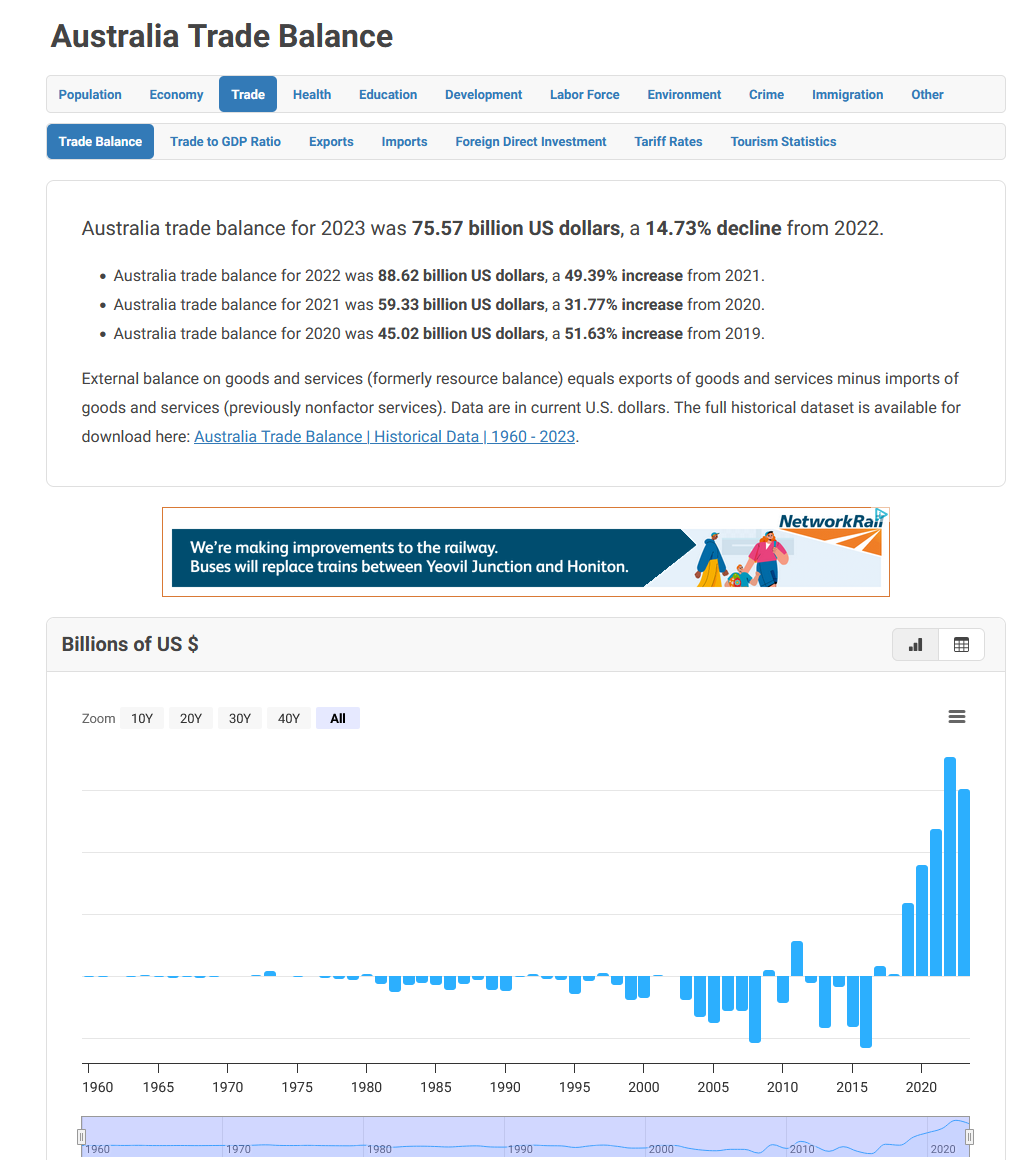Viewport: 1011px width, 1160px height.
Task: Select the 40Y zoom range
Action: click(289, 718)
